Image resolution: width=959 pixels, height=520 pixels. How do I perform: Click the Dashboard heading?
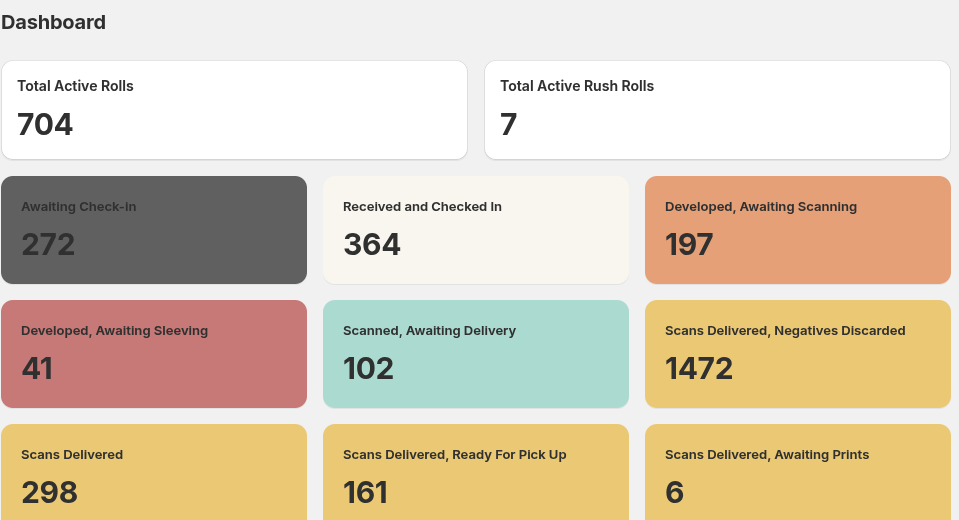(x=53, y=23)
